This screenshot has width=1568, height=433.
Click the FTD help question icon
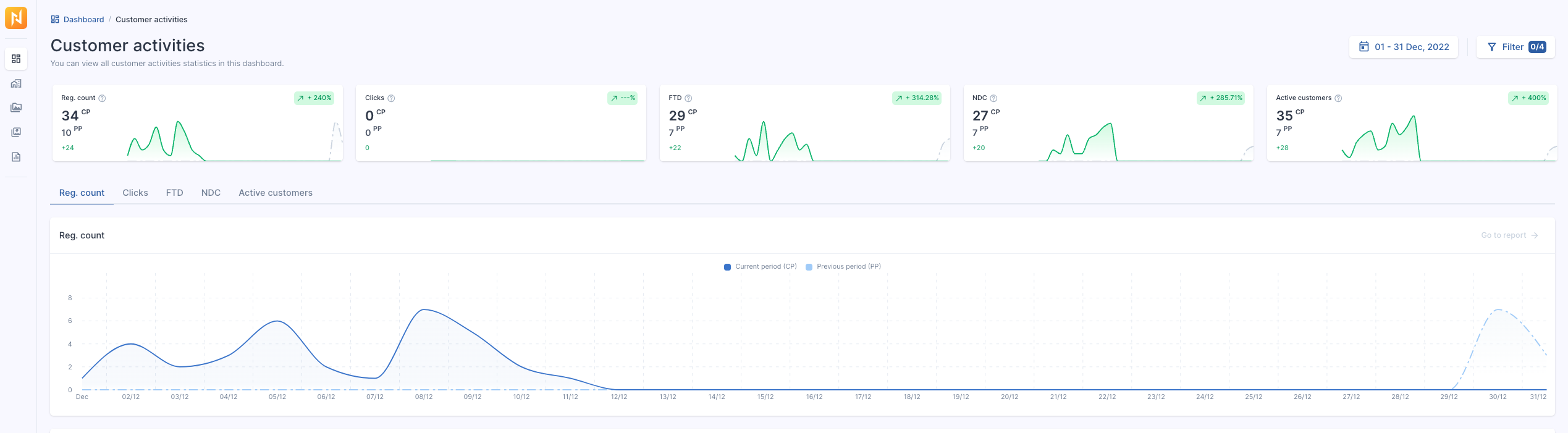pyautogui.click(x=688, y=98)
